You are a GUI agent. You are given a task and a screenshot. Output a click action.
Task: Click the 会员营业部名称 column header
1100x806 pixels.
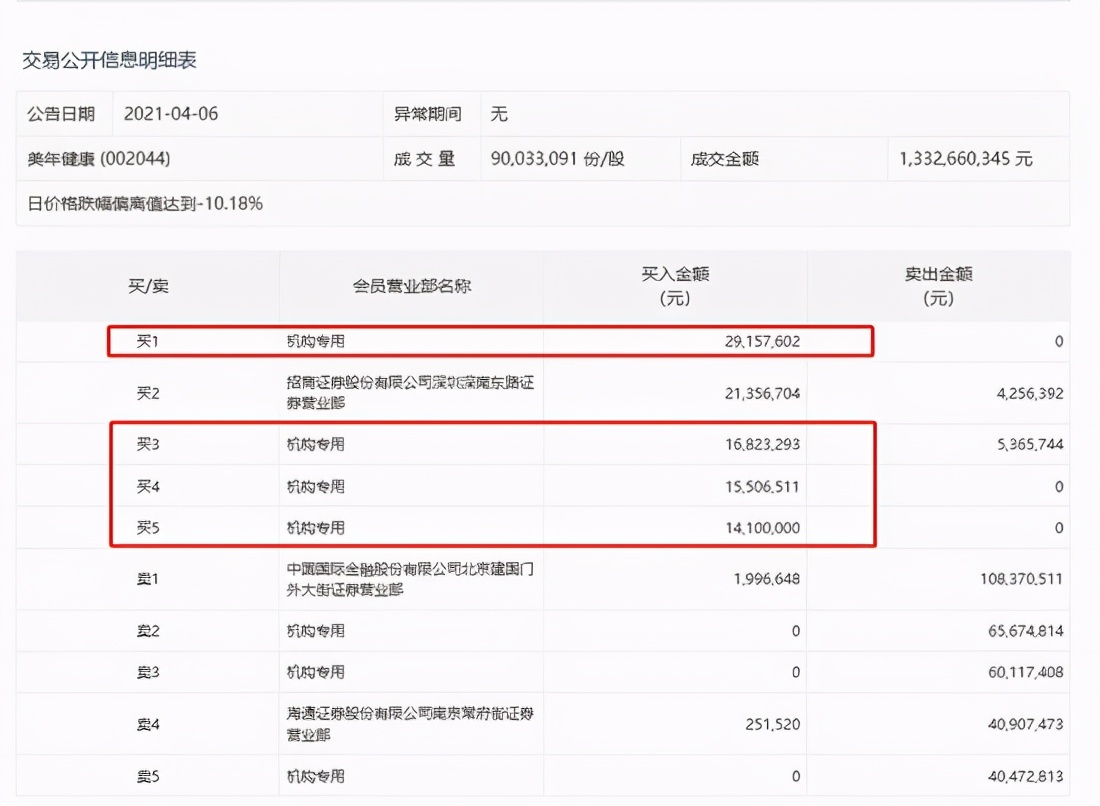coord(411,286)
